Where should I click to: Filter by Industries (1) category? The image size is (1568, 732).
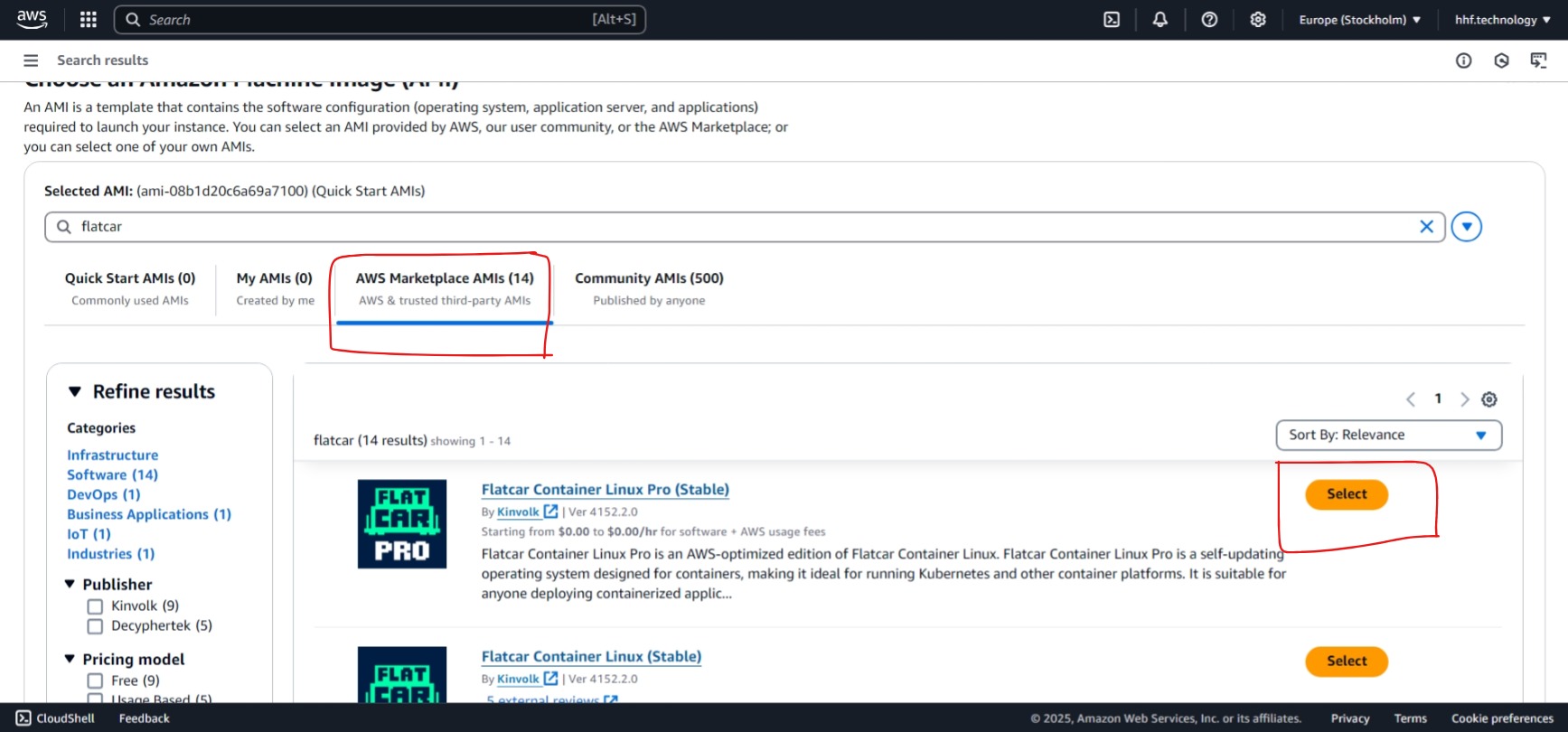click(110, 554)
